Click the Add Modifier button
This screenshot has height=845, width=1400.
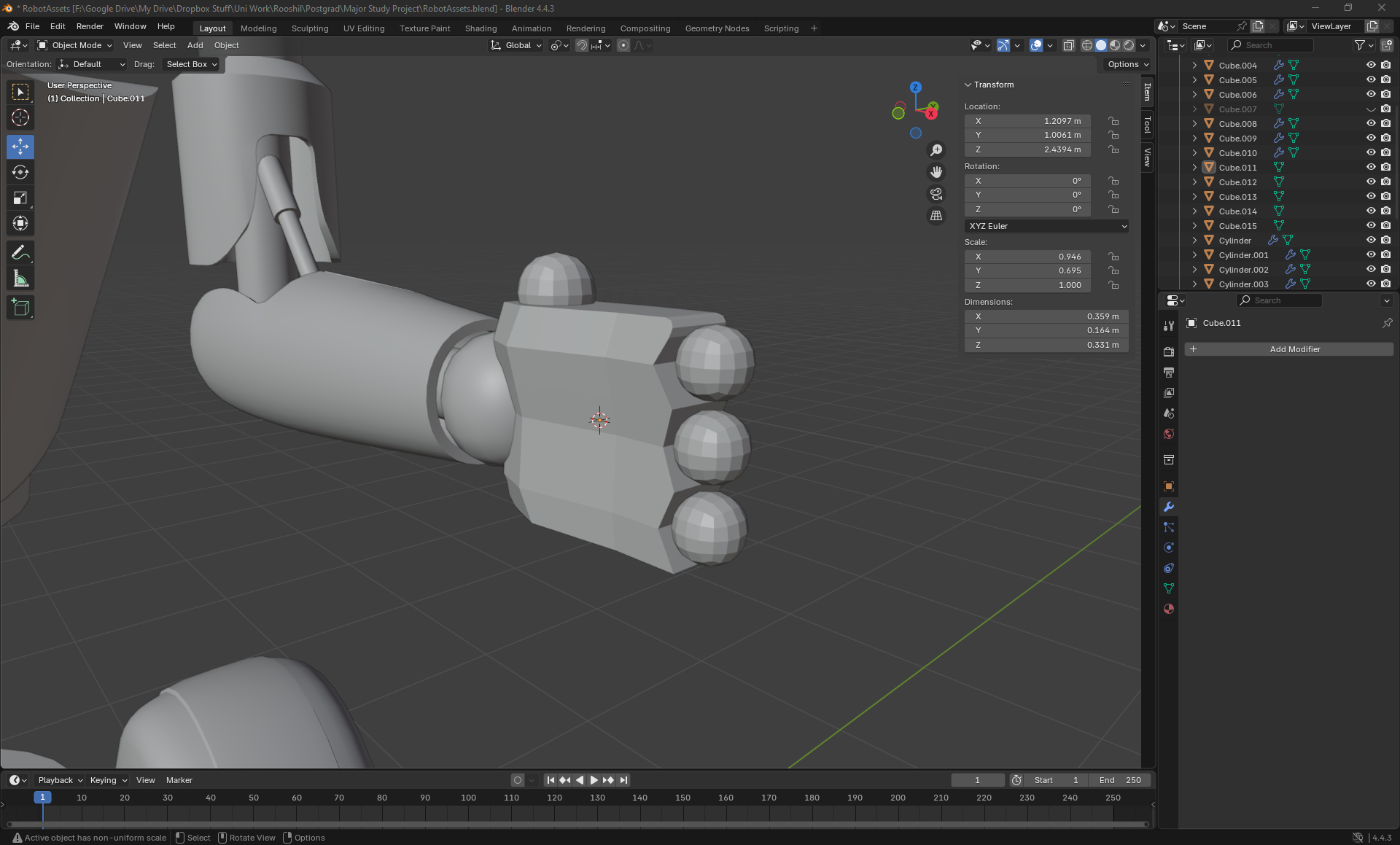[x=1288, y=349]
